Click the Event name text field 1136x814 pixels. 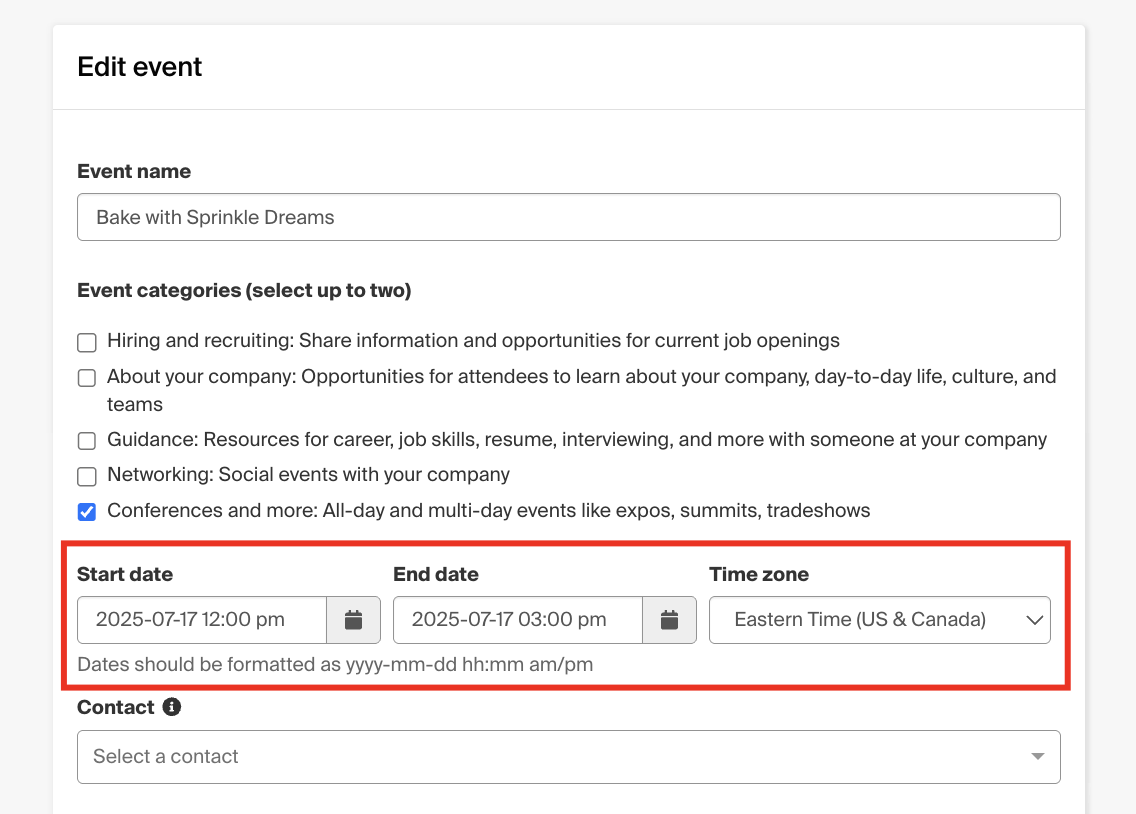568,216
